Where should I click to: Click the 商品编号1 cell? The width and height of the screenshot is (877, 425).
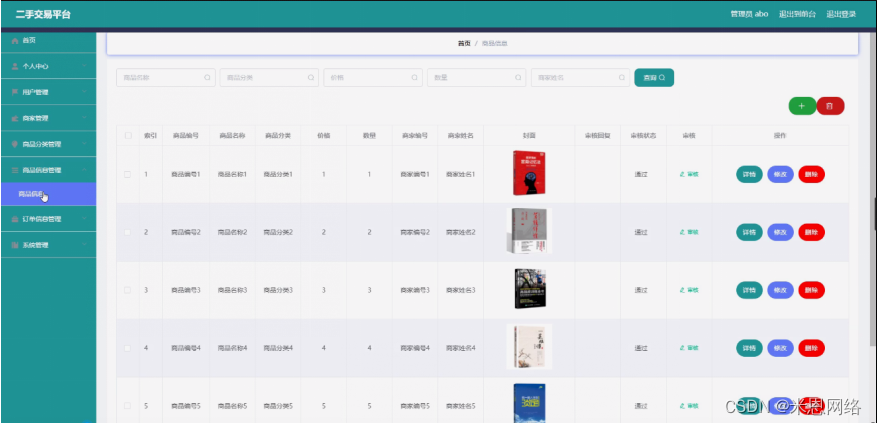point(186,174)
